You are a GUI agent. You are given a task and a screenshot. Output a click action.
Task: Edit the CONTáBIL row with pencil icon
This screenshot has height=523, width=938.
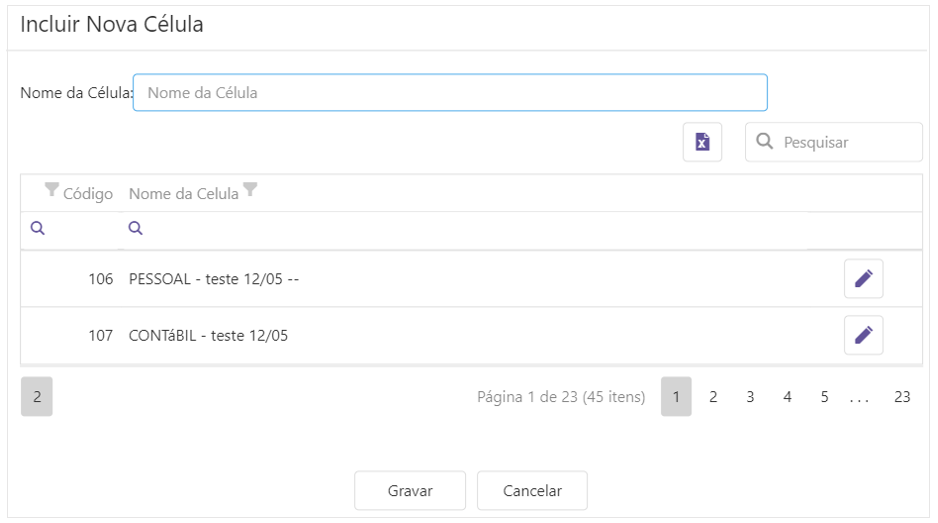point(863,335)
